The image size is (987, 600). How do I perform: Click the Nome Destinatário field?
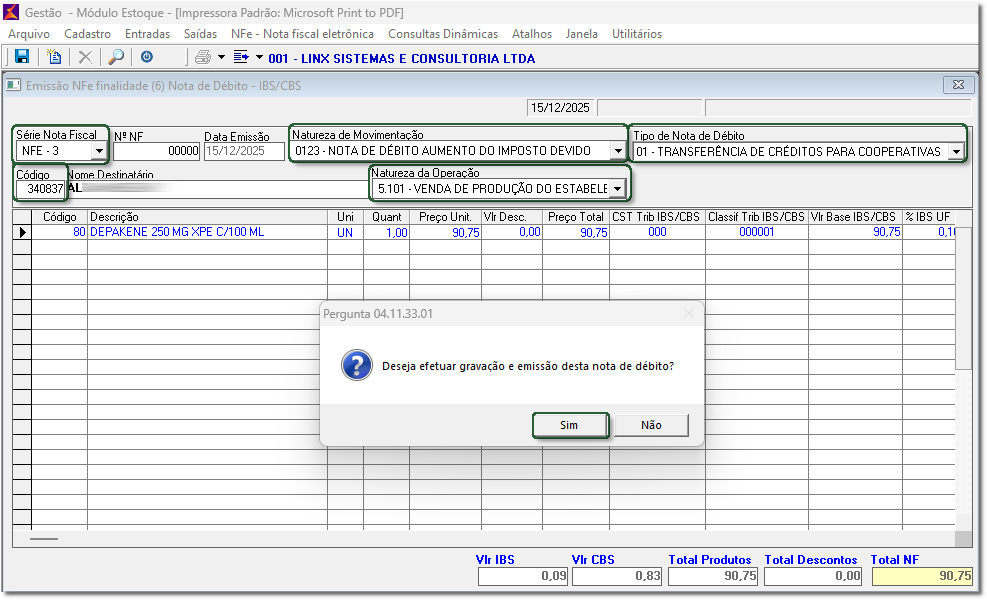pyautogui.click(x=217, y=189)
